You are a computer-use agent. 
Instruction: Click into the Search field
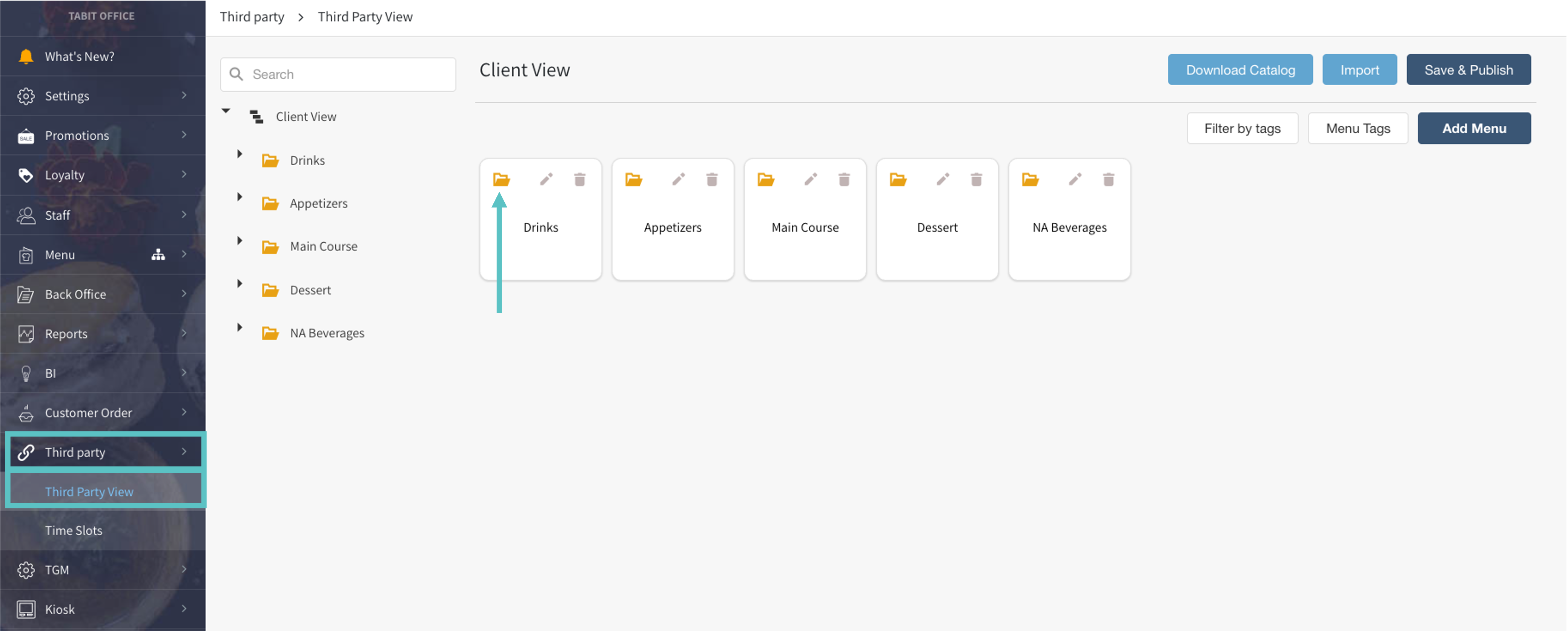pyautogui.click(x=347, y=74)
